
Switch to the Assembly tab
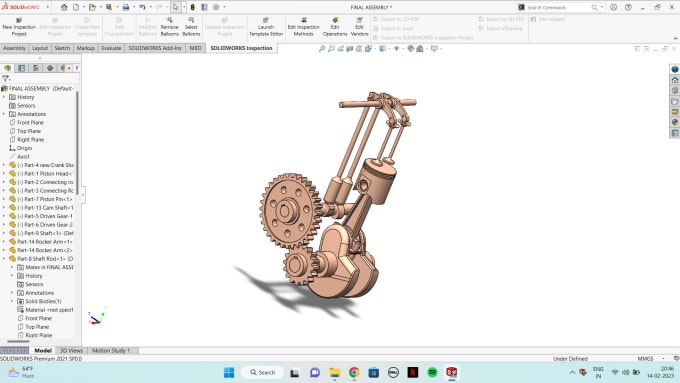click(15, 48)
